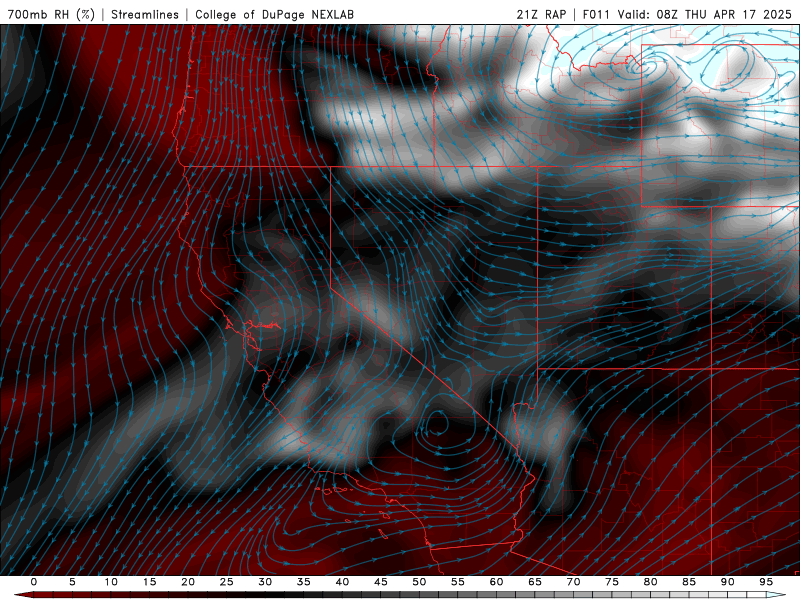
Task: Click the "Valid: 08Z THU APR 17 2025" text
Action: (x=705, y=14)
